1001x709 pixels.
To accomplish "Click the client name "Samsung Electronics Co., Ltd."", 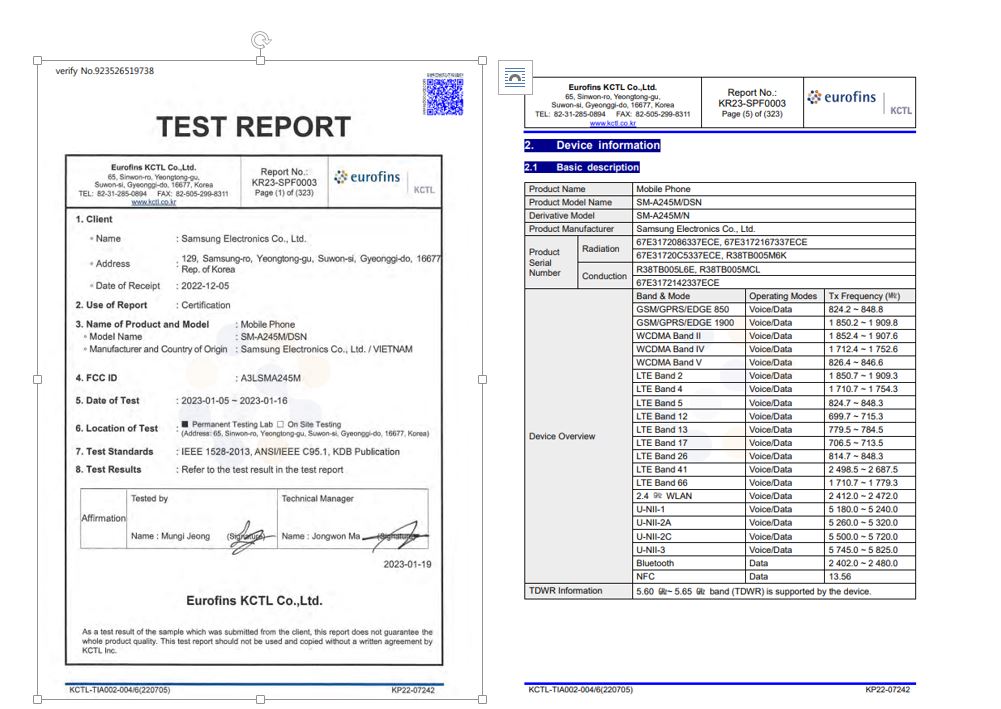I will [244, 239].
